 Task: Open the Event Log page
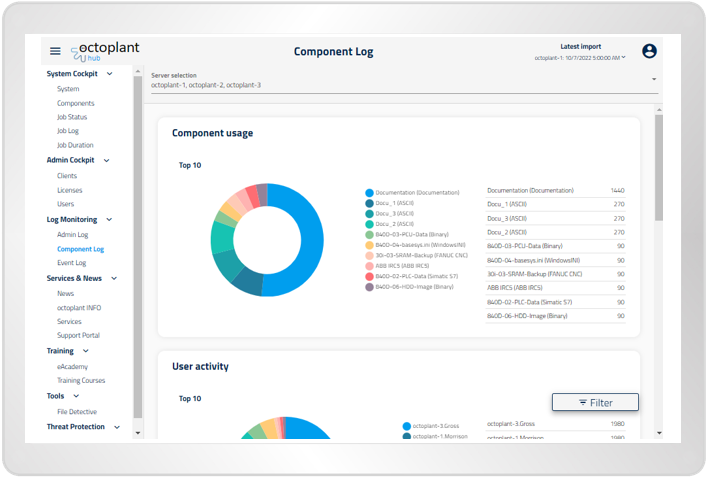click(x=71, y=263)
